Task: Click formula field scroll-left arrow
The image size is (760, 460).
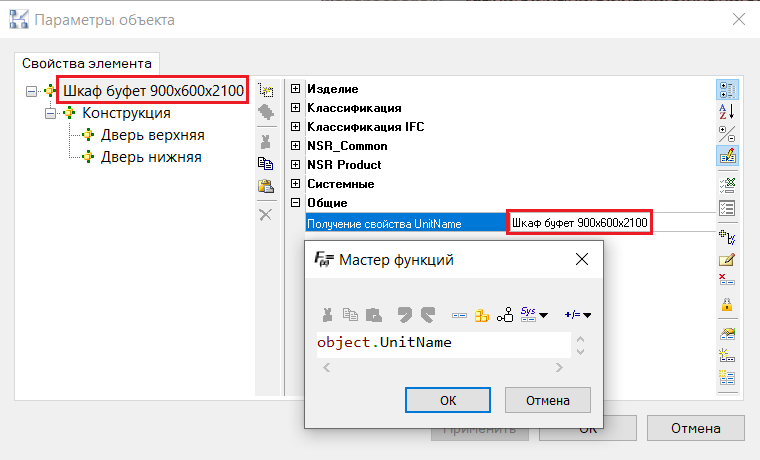Action: pyautogui.click(x=327, y=368)
